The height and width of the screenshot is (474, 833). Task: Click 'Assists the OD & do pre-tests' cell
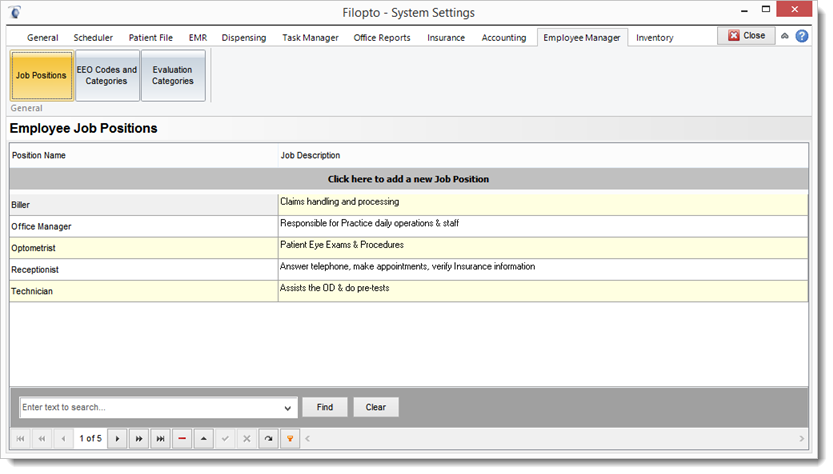(x=543, y=291)
